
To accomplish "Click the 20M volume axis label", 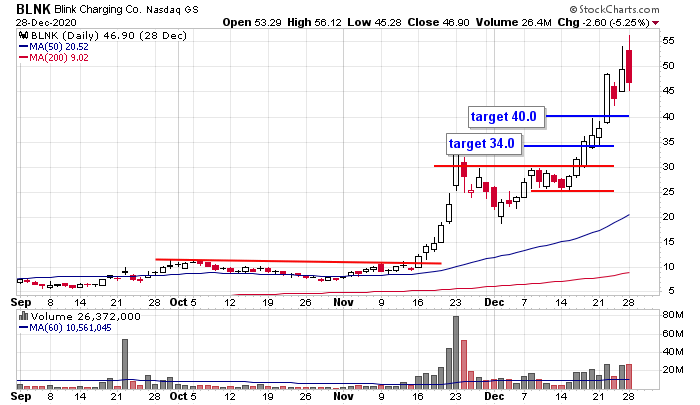I will coord(673,370).
